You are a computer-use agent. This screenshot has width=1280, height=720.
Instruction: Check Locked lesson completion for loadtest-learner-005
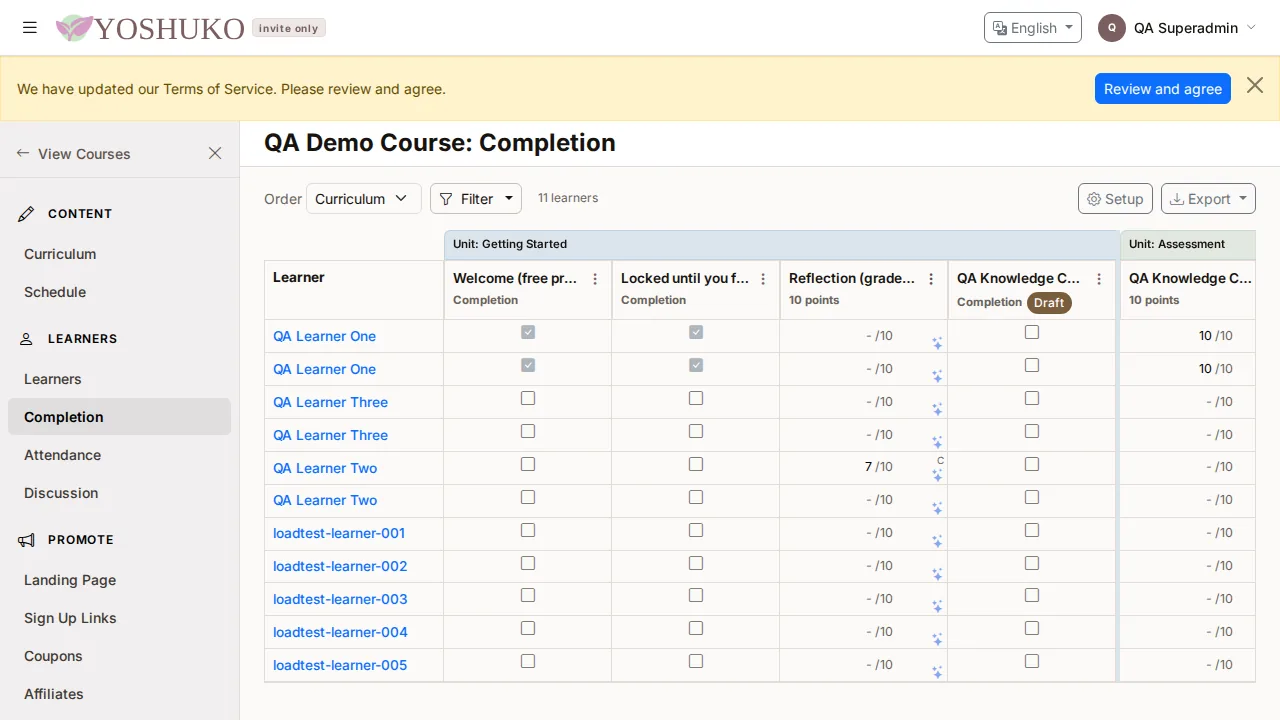[x=696, y=661]
